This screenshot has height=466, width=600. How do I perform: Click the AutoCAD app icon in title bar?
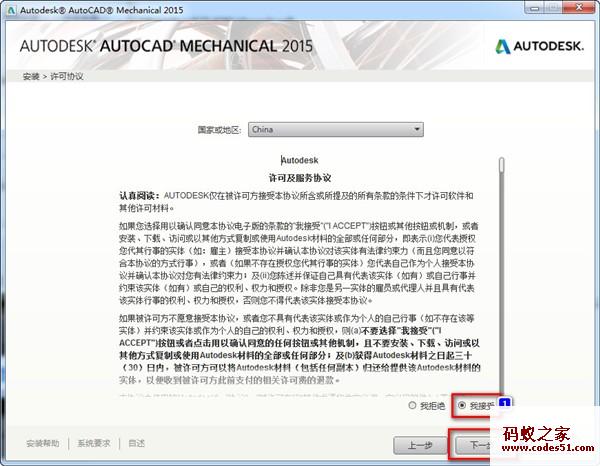[11, 10]
